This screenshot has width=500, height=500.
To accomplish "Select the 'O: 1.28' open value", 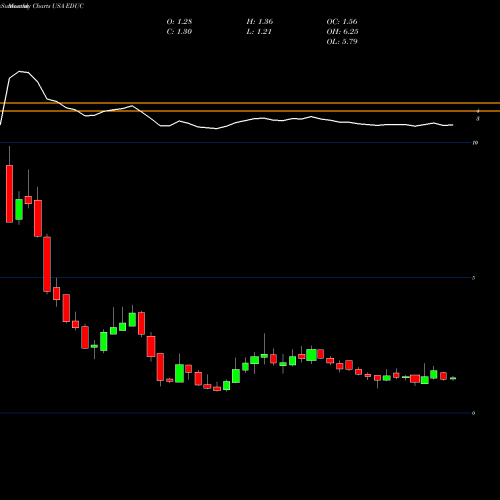I will (x=179, y=21).
